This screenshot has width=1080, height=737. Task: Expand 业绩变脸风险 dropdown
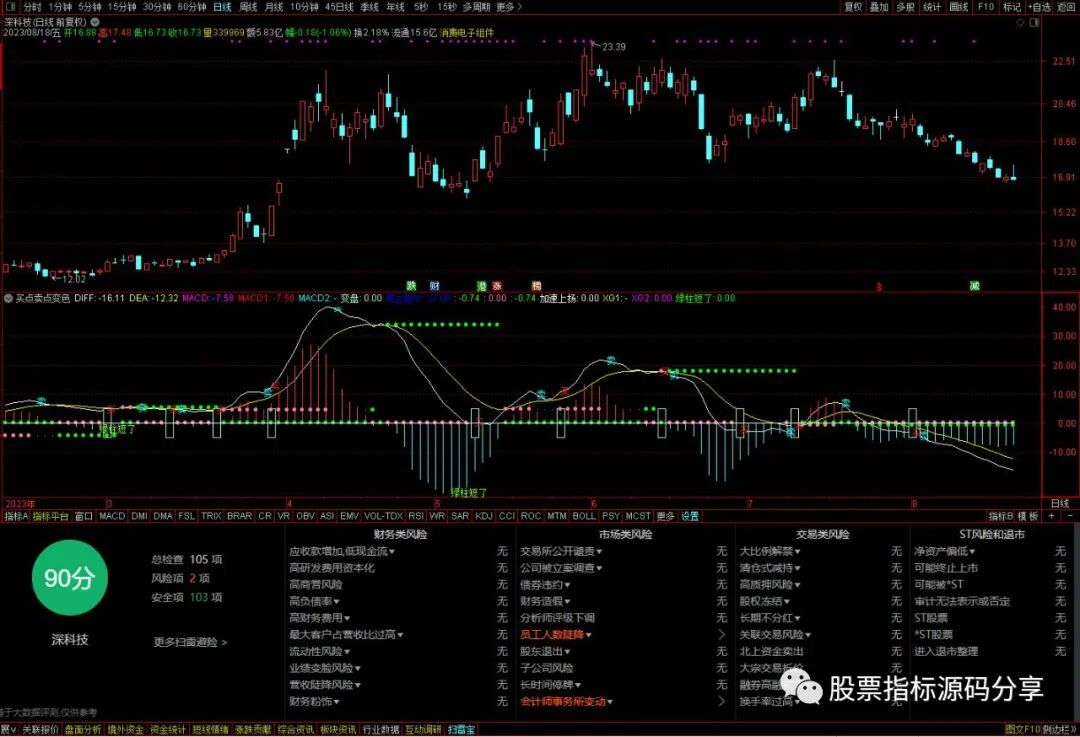point(357,668)
